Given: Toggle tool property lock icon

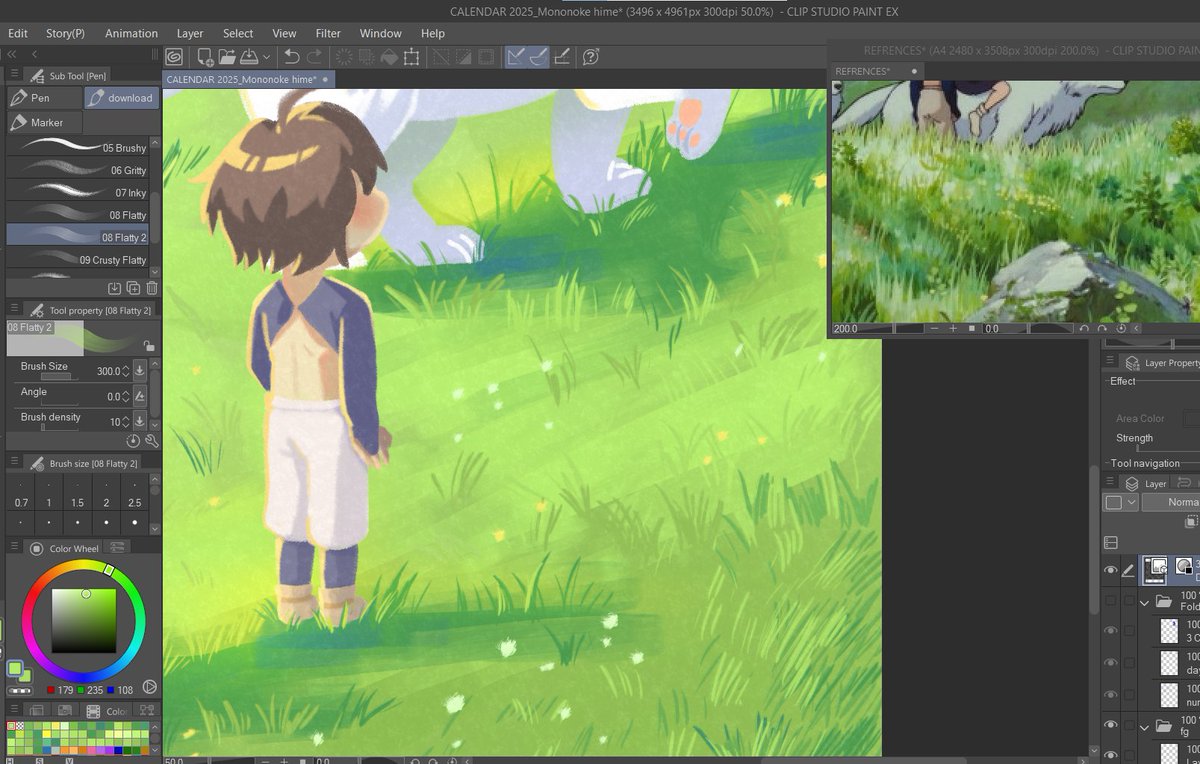Looking at the screenshot, I should (x=149, y=346).
